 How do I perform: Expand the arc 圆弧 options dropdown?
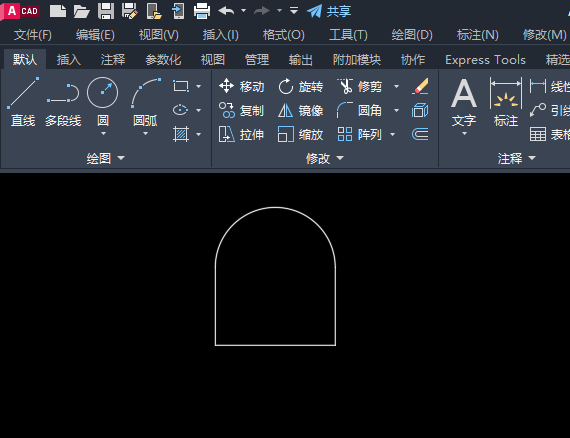pos(145,134)
